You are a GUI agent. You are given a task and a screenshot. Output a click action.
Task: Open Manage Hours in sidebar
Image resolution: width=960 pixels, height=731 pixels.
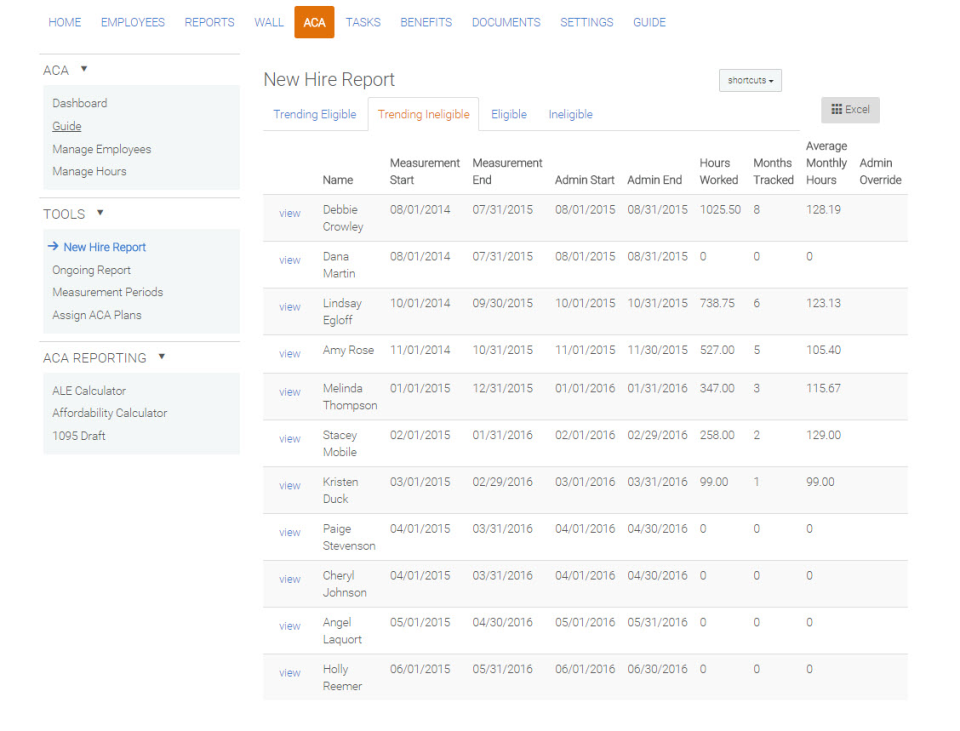(89, 171)
